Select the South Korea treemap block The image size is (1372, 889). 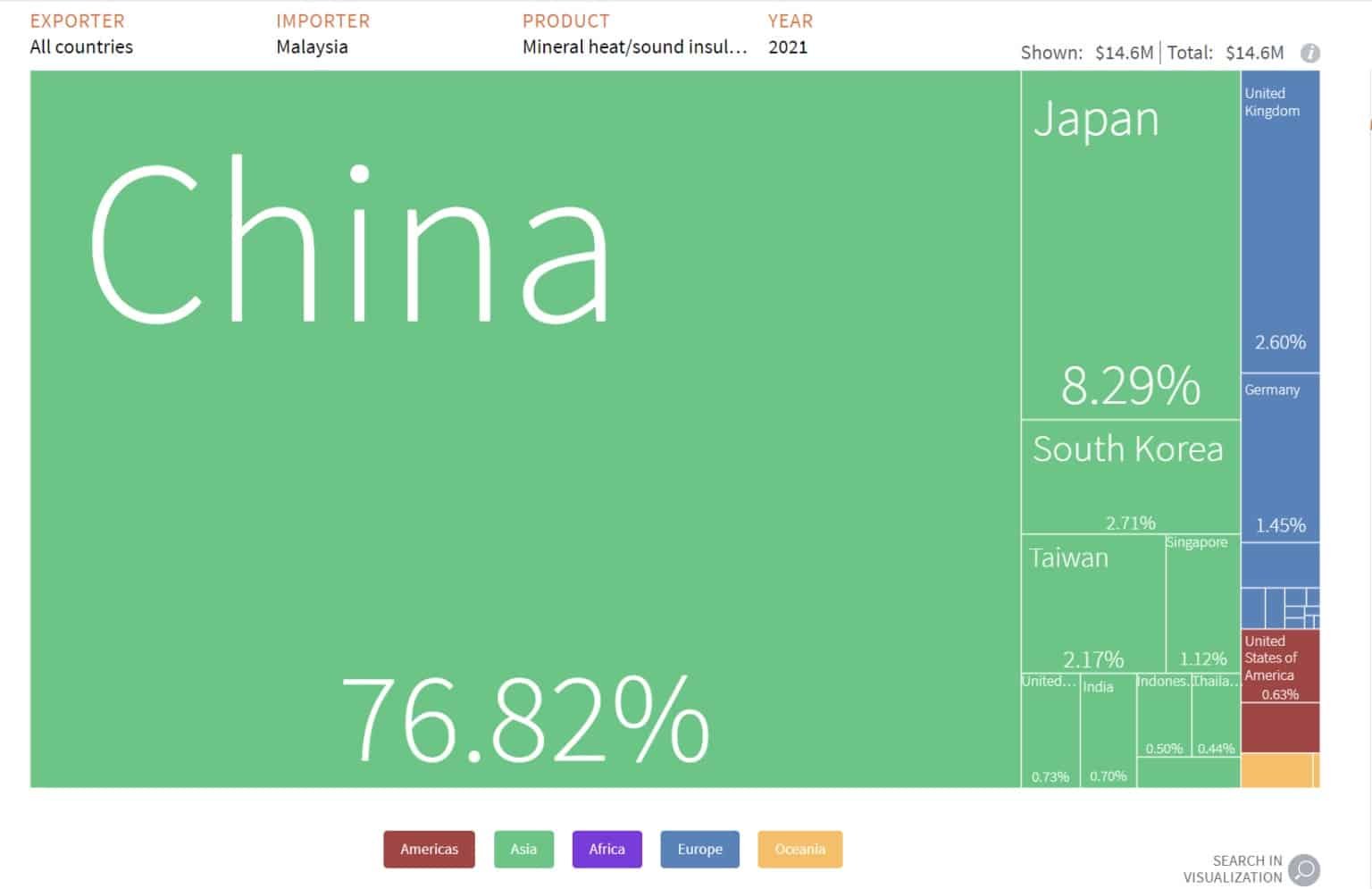(1131, 477)
